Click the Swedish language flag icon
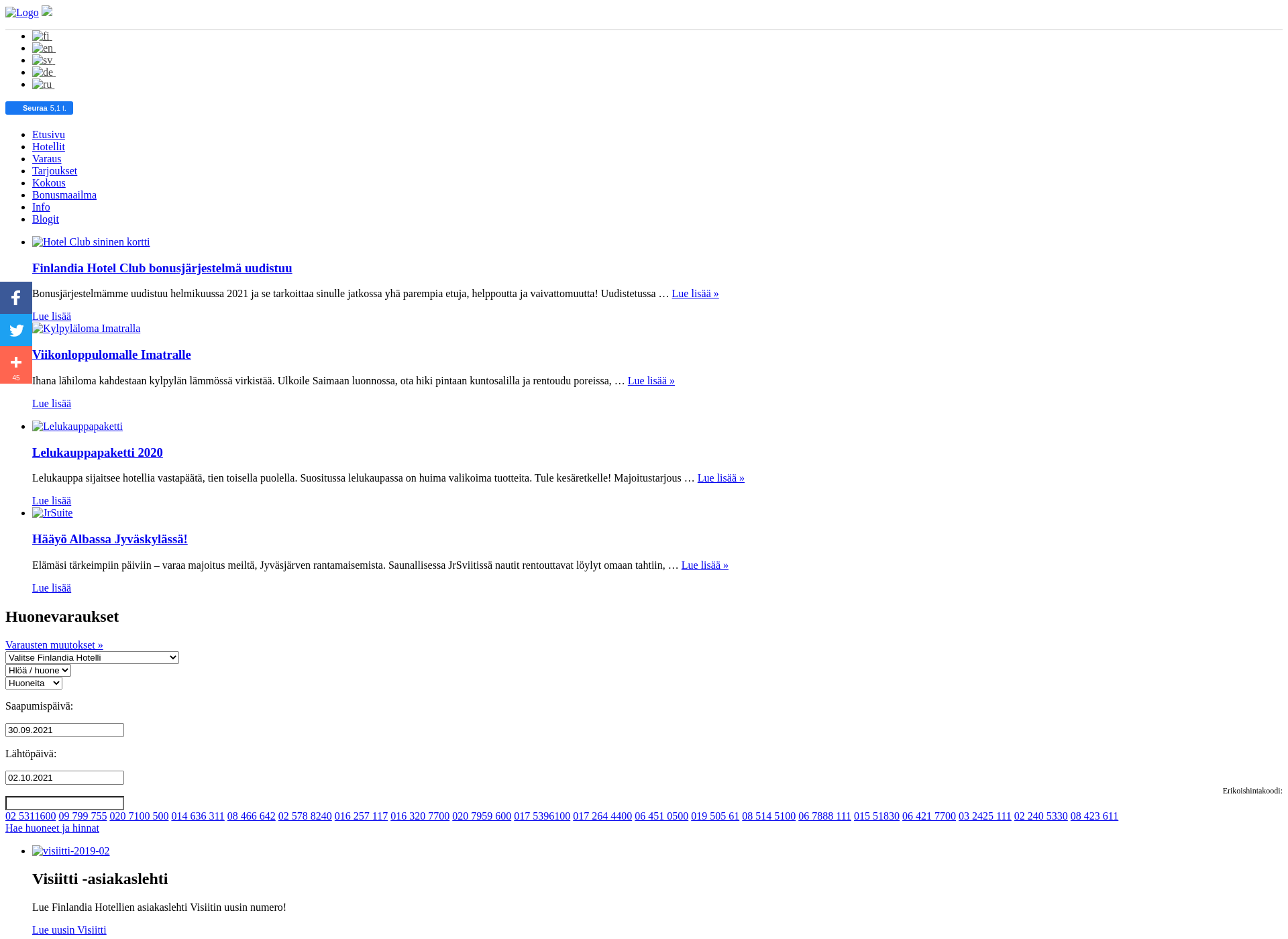This screenshot has height=939, width=1288. point(40,60)
